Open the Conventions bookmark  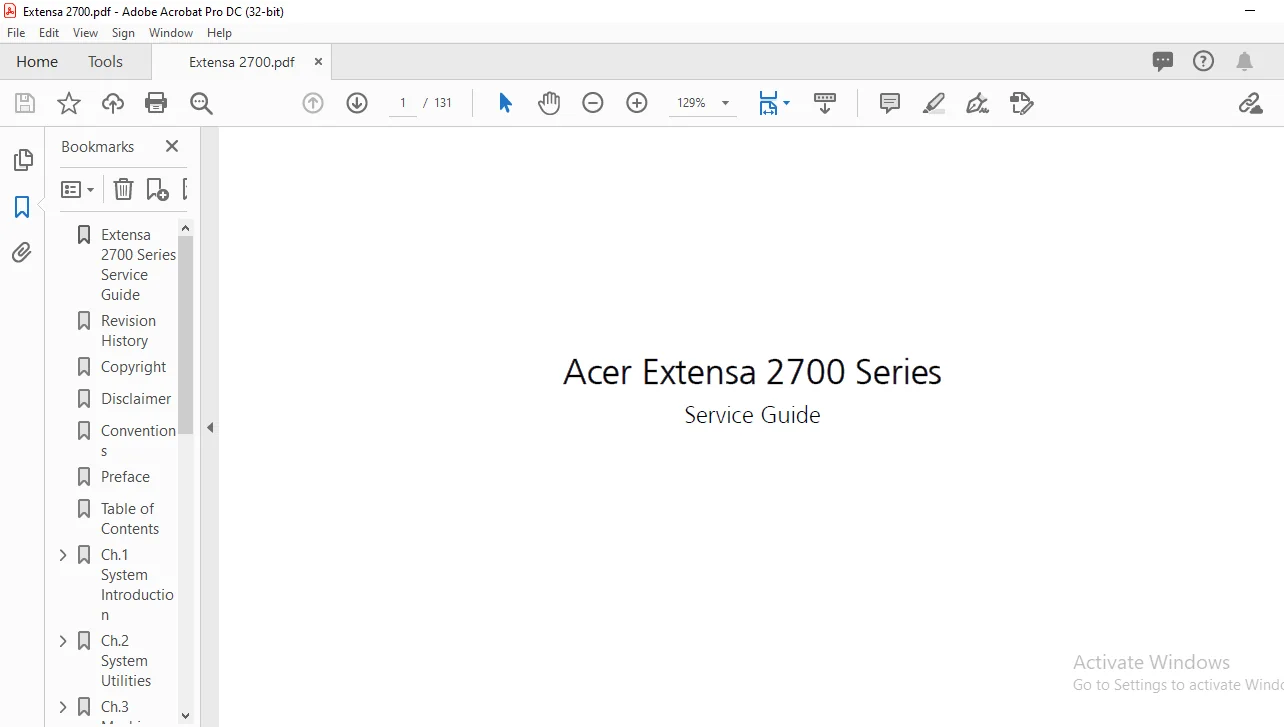pos(138,440)
